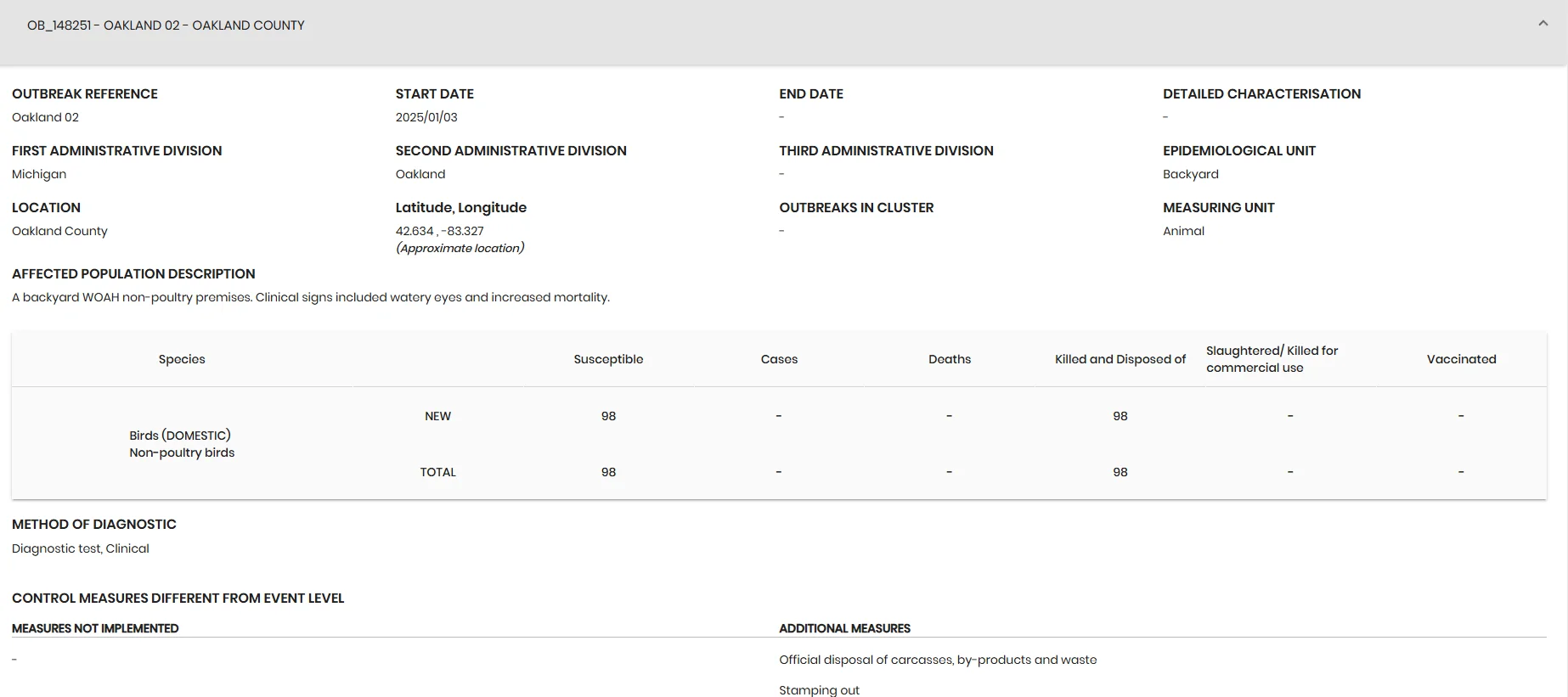Collapse the OB_148251 outbreak panel chevron
The width and height of the screenshot is (1568, 697).
pos(1543,24)
